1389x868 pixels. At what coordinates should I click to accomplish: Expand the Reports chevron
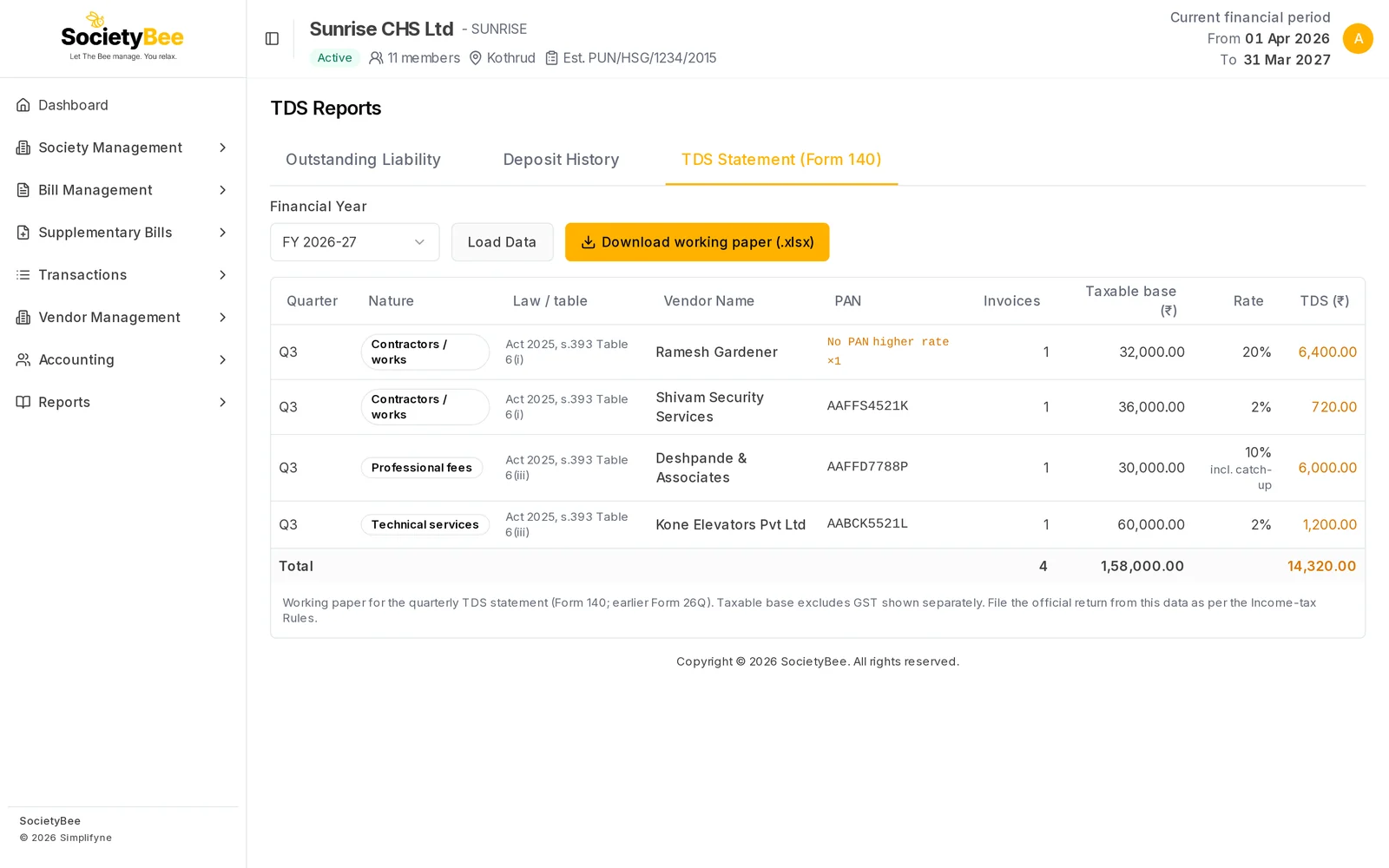[x=223, y=402]
